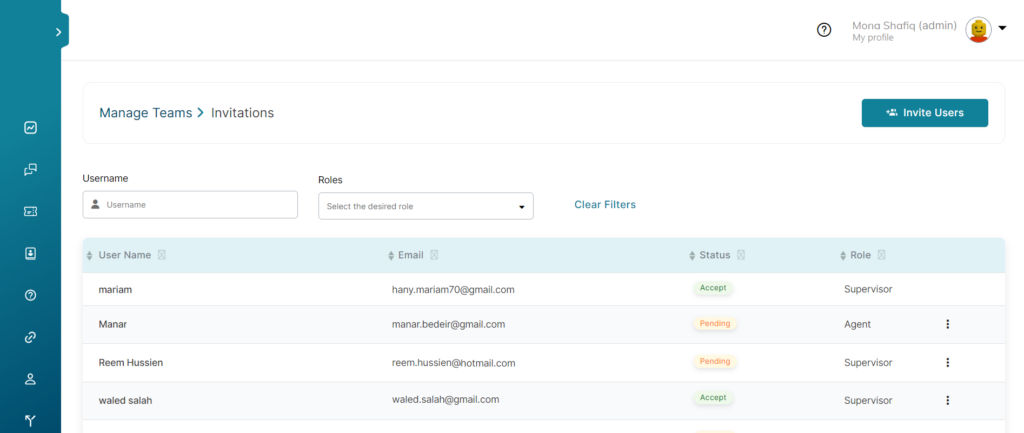Open the chat conversations sidebar icon
This screenshot has height=433, width=1024.
tap(30, 170)
